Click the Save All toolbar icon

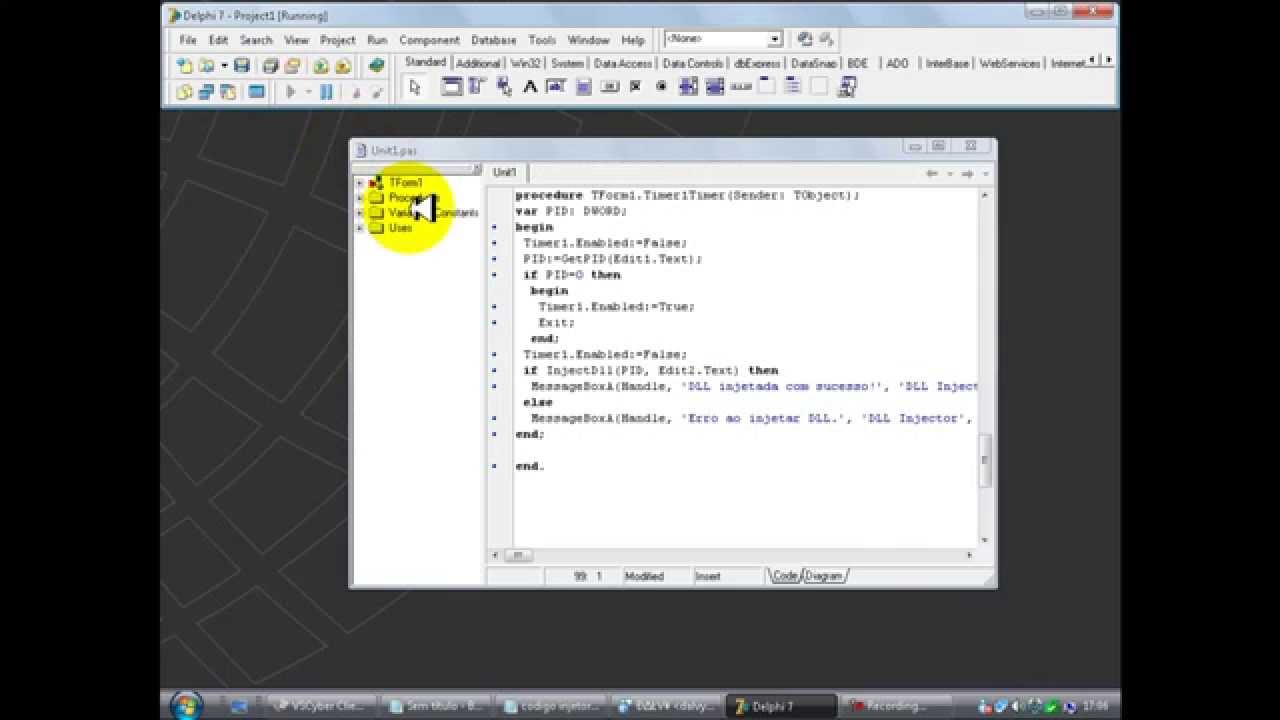(x=270, y=66)
